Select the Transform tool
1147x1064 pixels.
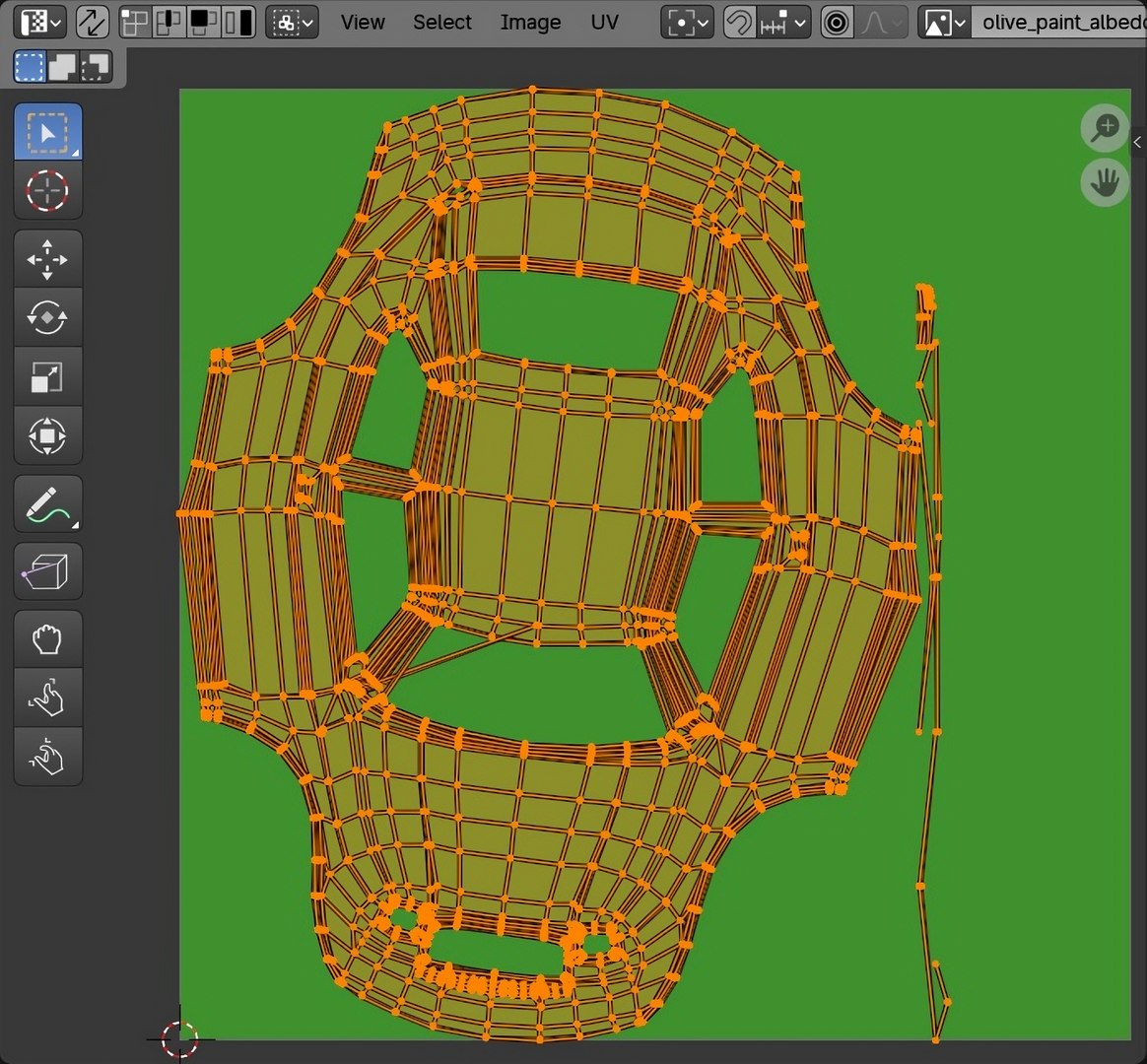pyautogui.click(x=47, y=436)
